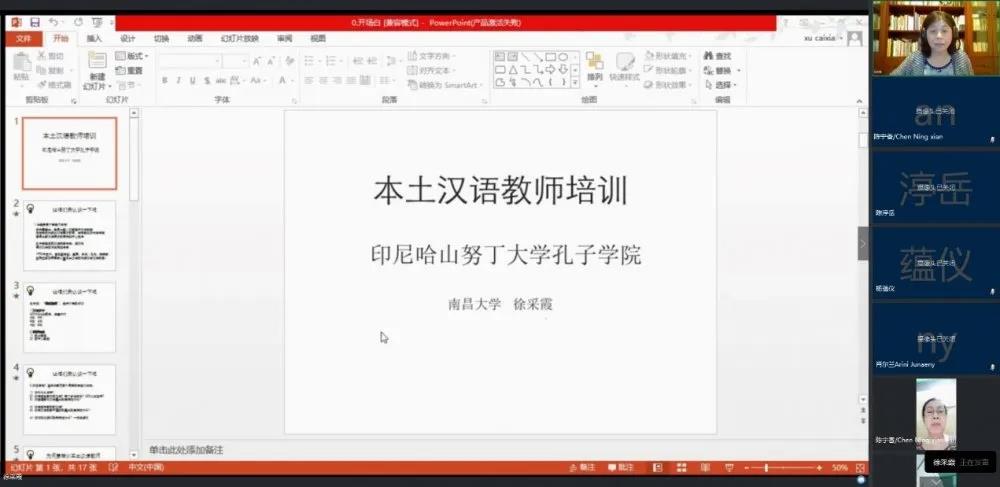The image size is (1000, 487).
Task: Click the notes area '单击此处添加备注'
Action: point(186,450)
